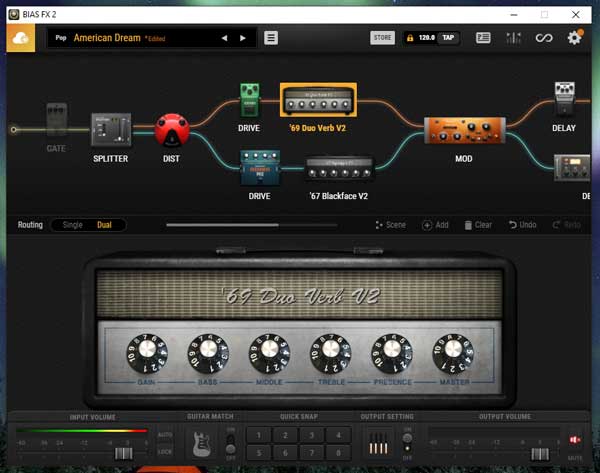Select Quick Snap slot 7

pos(311,453)
